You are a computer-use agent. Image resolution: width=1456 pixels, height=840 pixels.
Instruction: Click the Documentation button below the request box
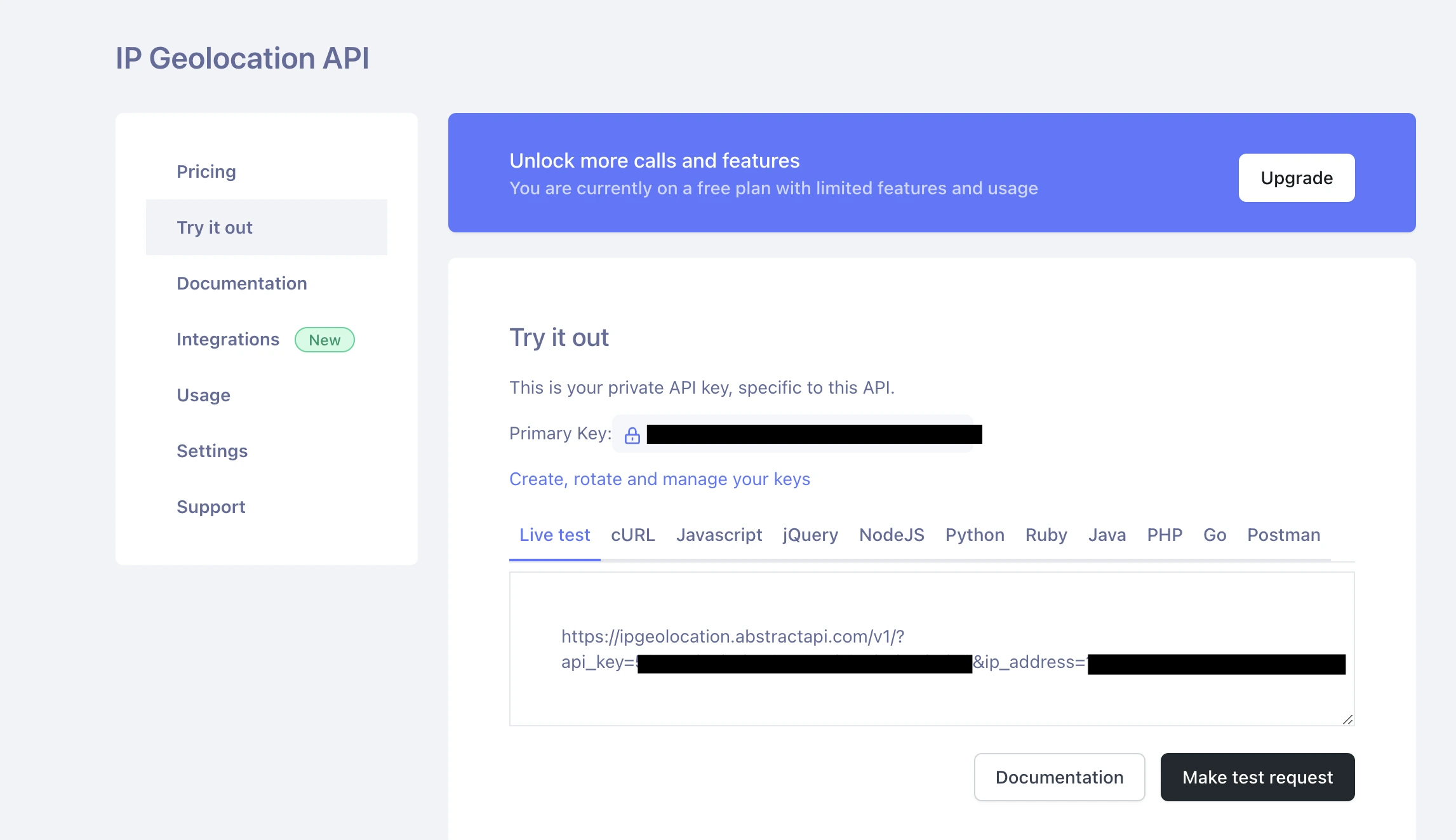1059,777
